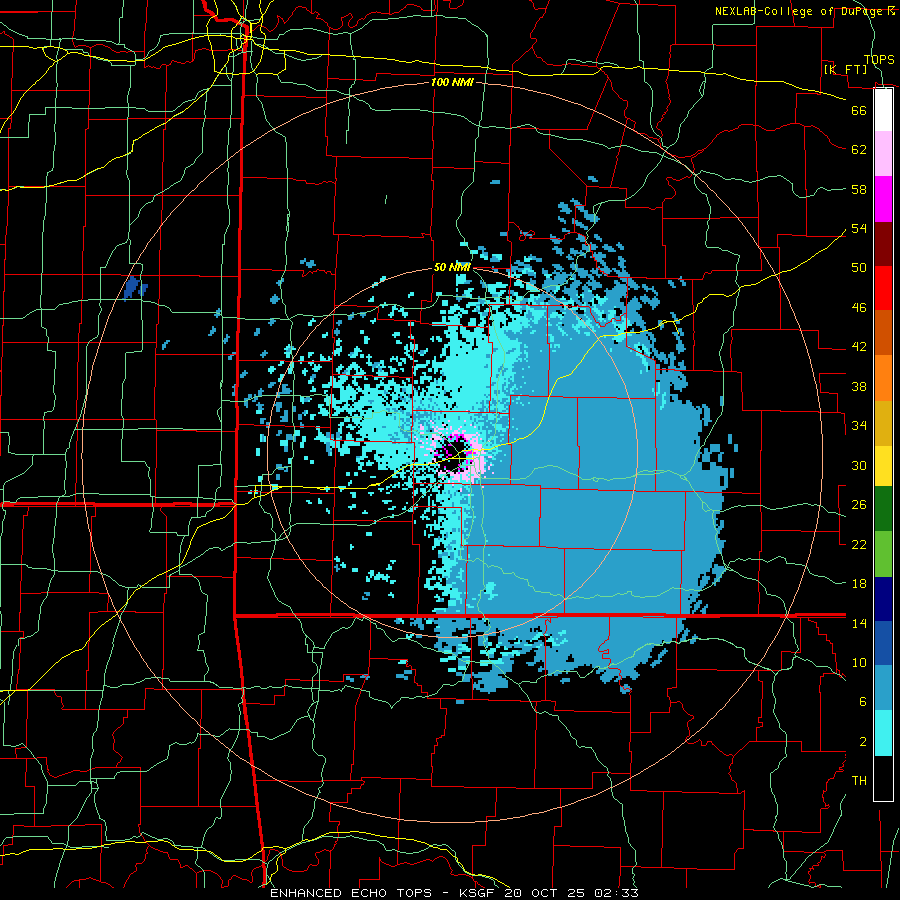The width and height of the screenshot is (900, 900).
Task: Click the black TH threshold legend swatch
Action: 883,778
